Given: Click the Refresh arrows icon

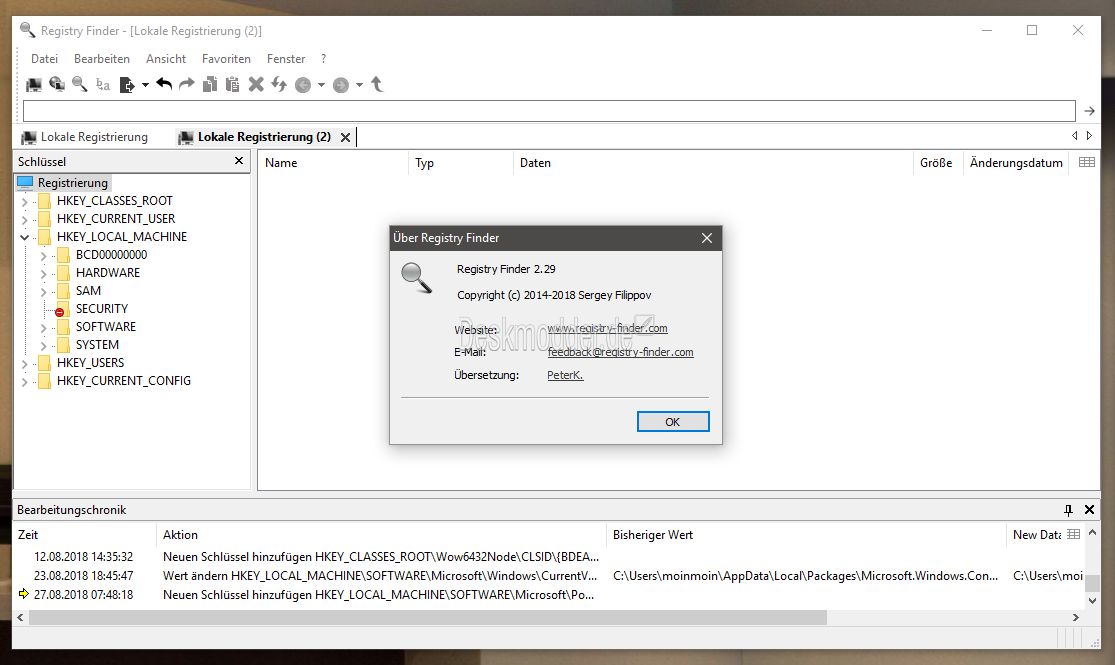Looking at the screenshot, I should point(279,85).
